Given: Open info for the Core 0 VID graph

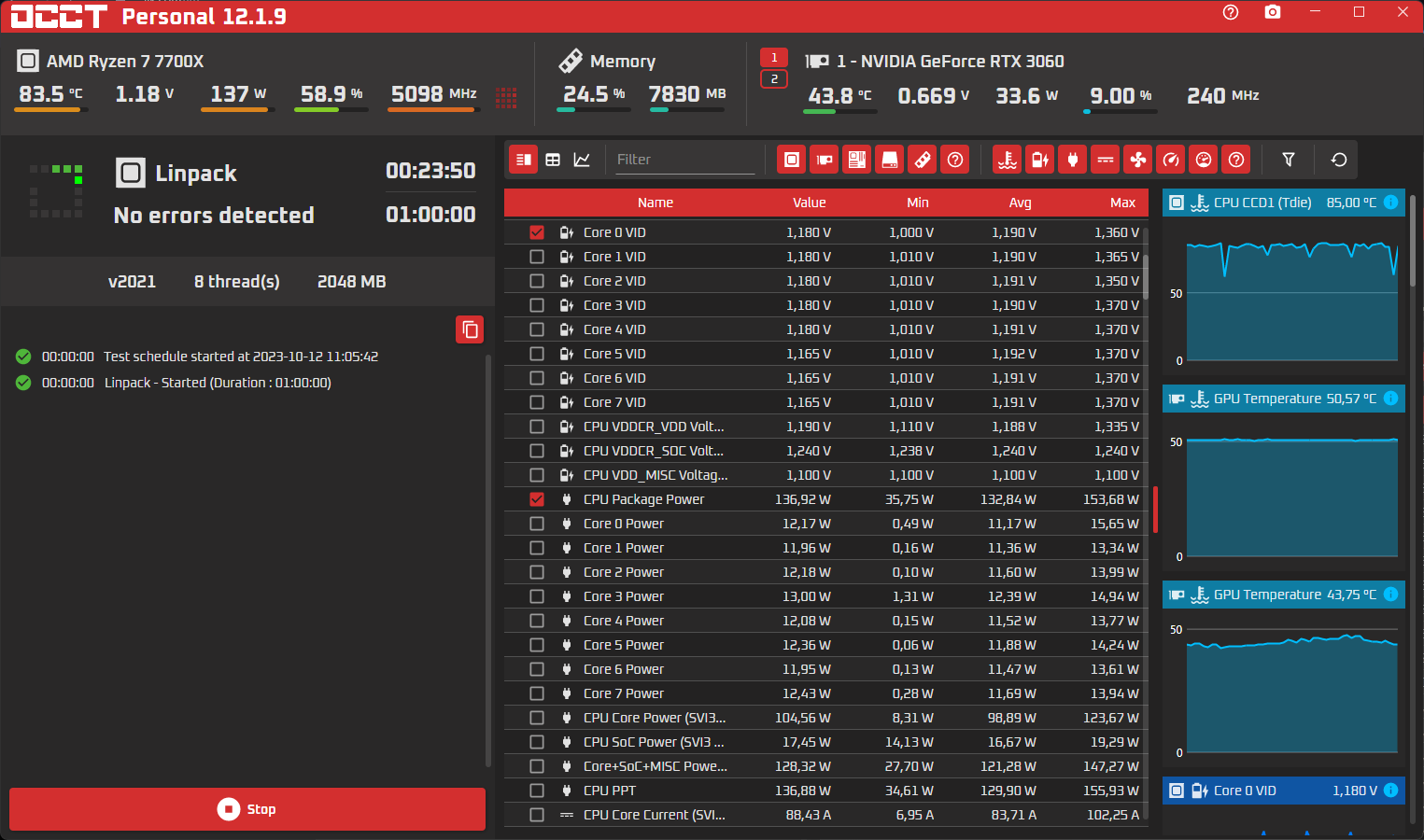Looking at the screenshot, I should [x=1390, y=791].
